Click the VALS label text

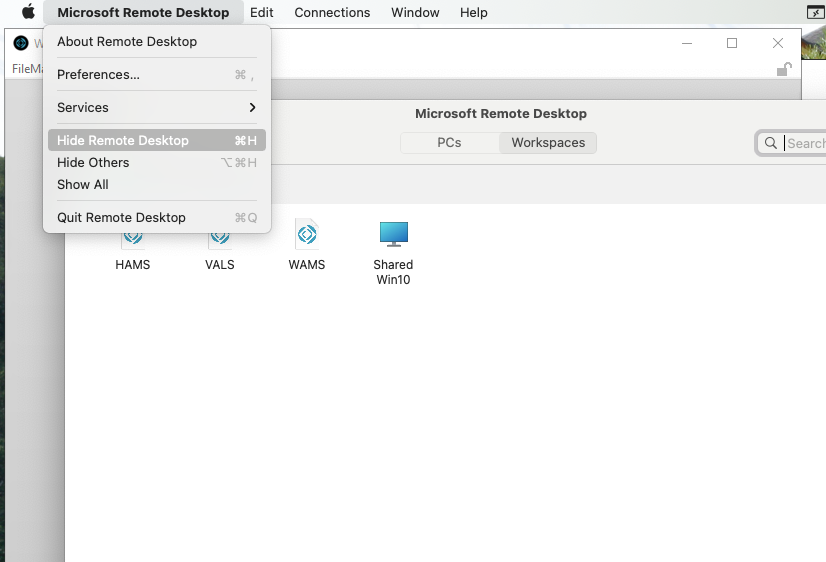coord(220,264)
